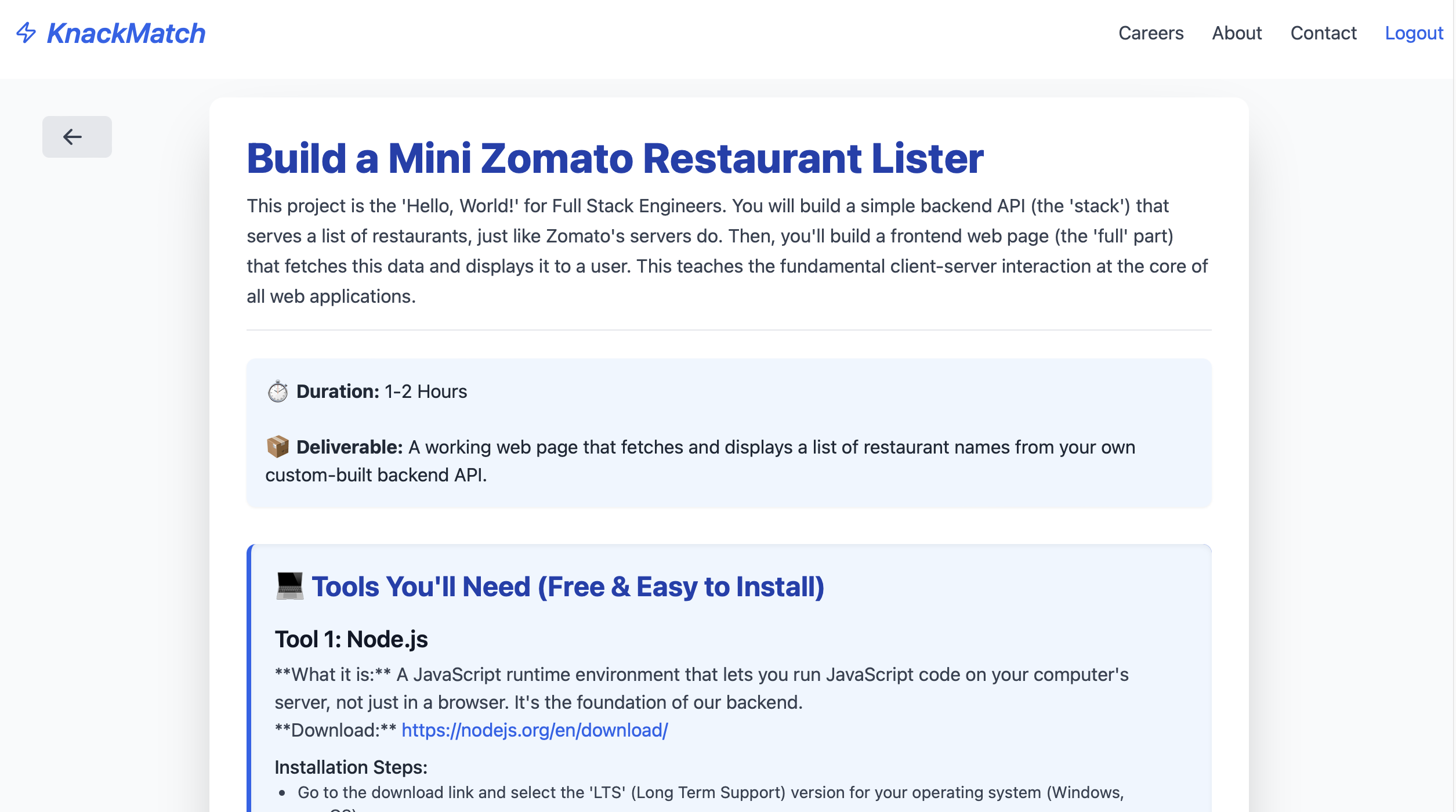The width and height of the screenshot is (1456, 812).
Task: Click the Build a Mini Zomato title
Action: tap(615, 158)
